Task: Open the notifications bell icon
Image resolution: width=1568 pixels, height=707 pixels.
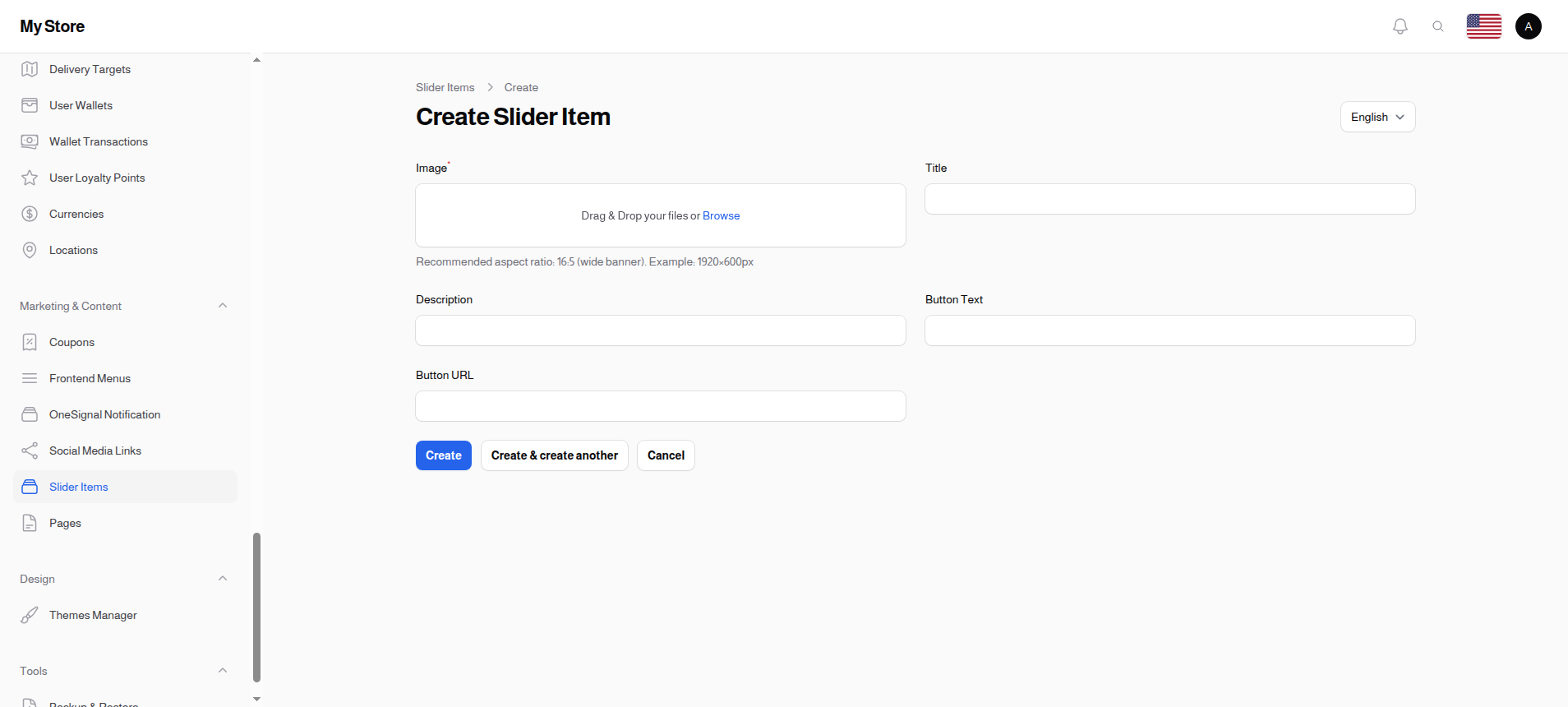Action: pyautogui.click(x=1400, y=26)
